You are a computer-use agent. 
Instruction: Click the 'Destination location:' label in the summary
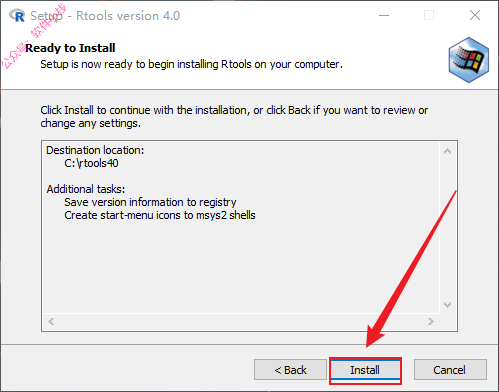click(x=95, y=150)
